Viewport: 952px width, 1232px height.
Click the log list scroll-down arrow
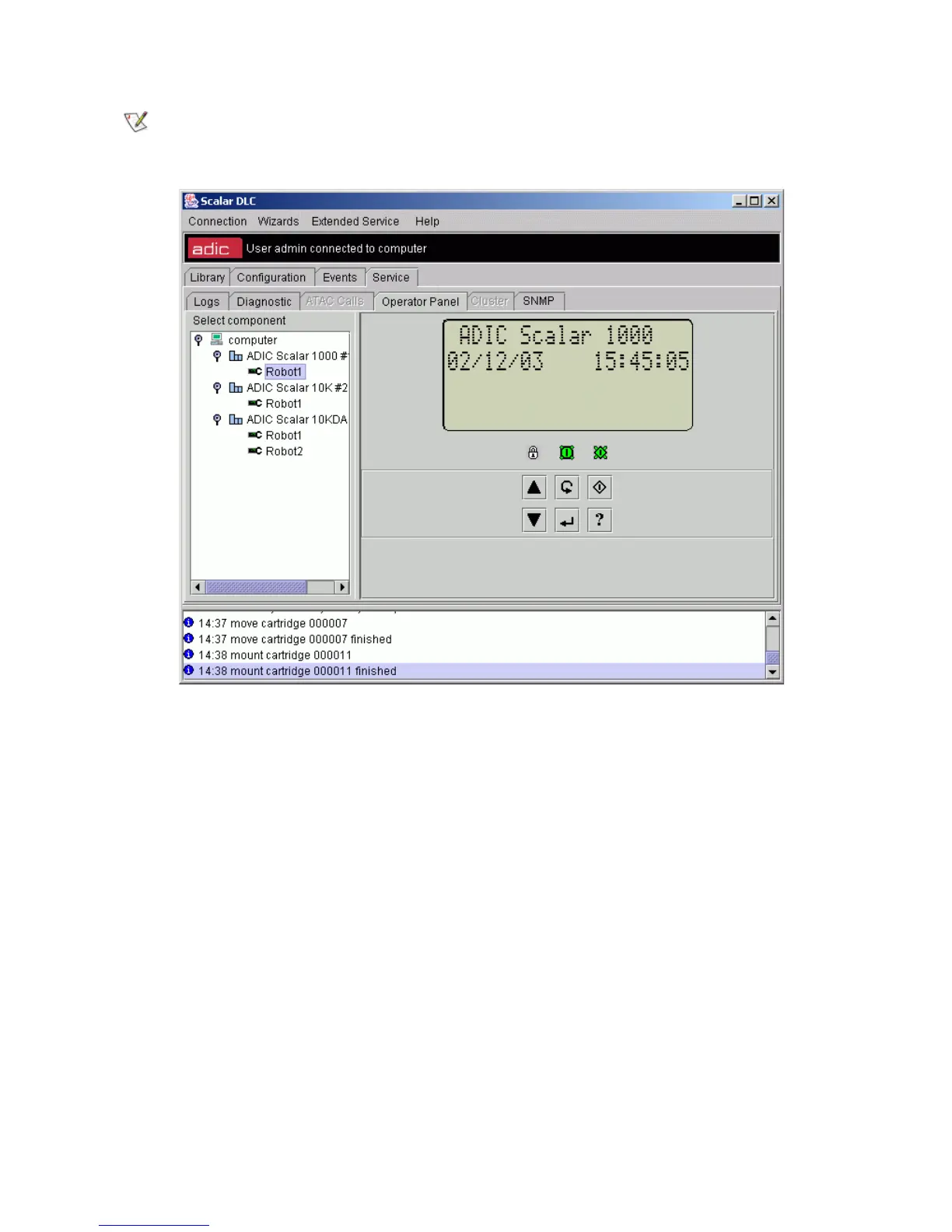click(772, 672)
